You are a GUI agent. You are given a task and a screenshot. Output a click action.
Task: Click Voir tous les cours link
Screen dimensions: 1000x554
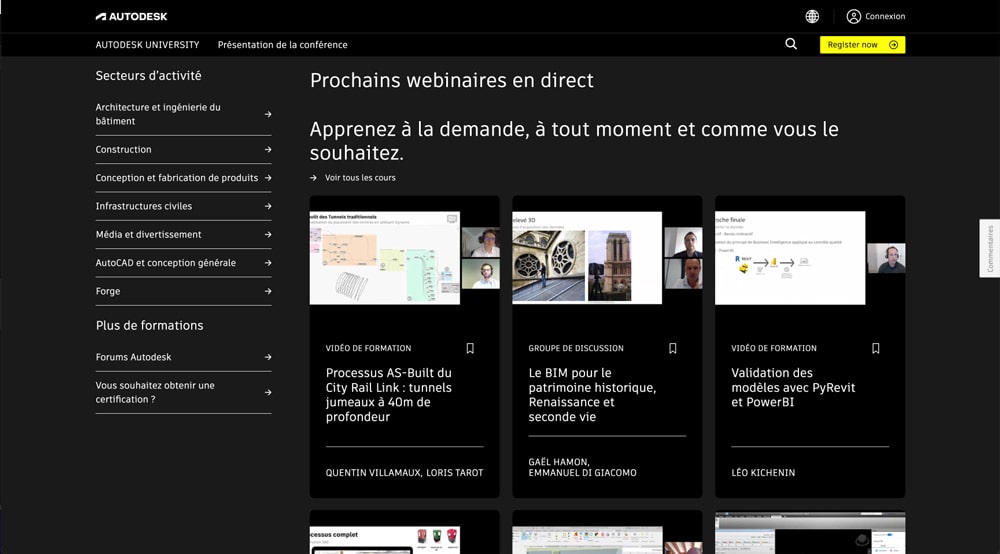[x=360, y=178]
